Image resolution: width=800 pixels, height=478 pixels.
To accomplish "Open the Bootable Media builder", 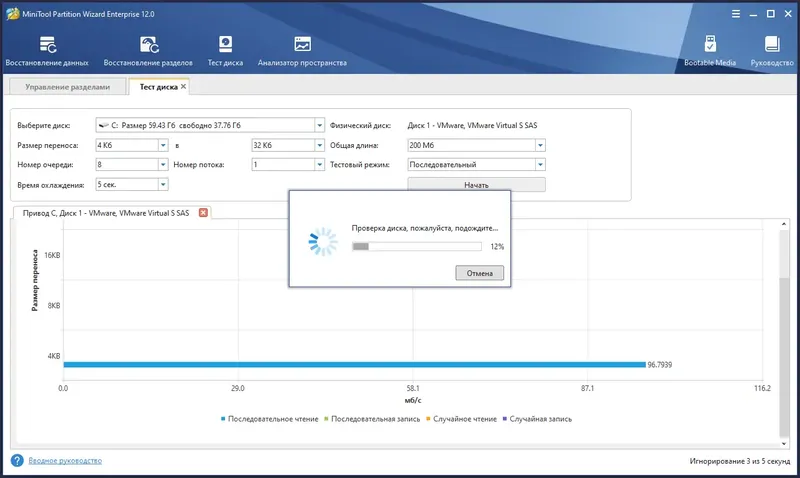I will [x=710, y=52].
